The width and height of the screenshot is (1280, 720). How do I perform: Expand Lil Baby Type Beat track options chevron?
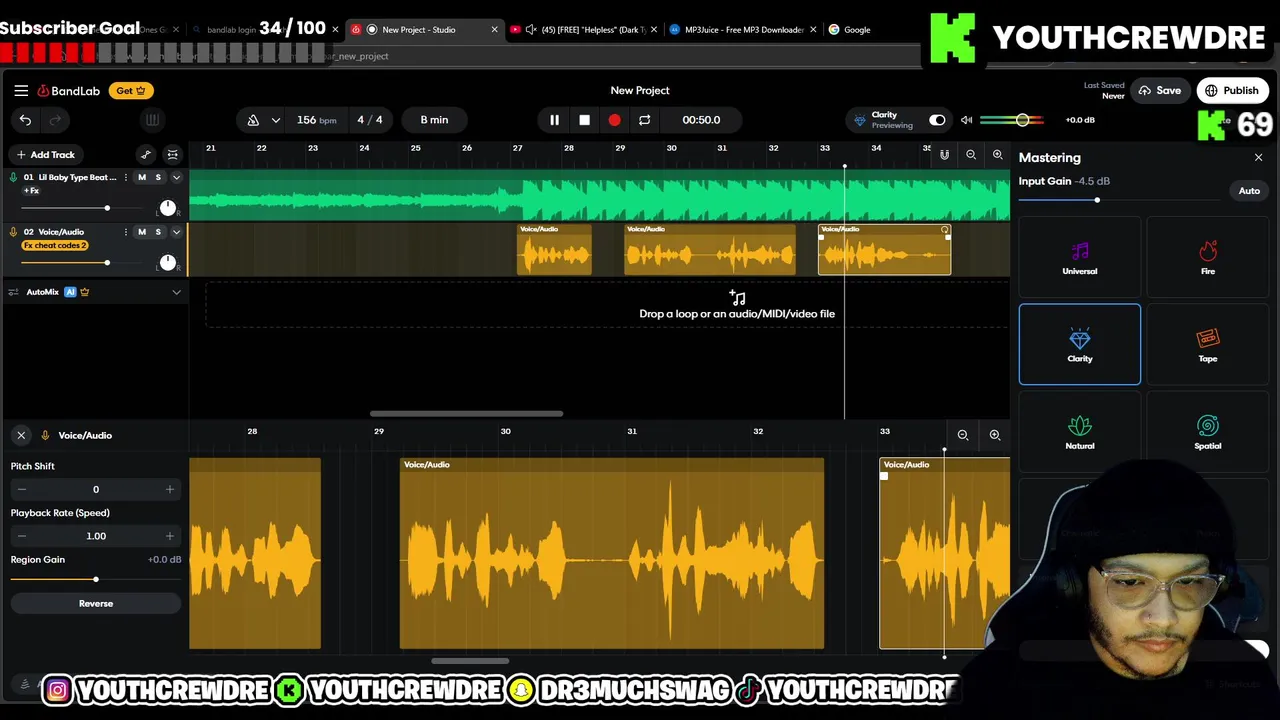pyautogui.click(x=176, y=178)
